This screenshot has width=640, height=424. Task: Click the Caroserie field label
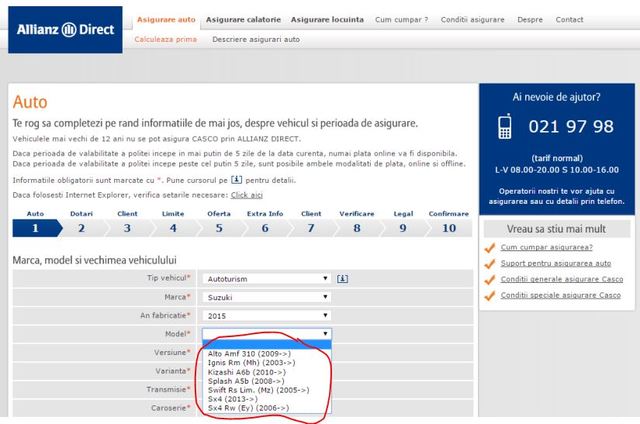coord(171,408)
